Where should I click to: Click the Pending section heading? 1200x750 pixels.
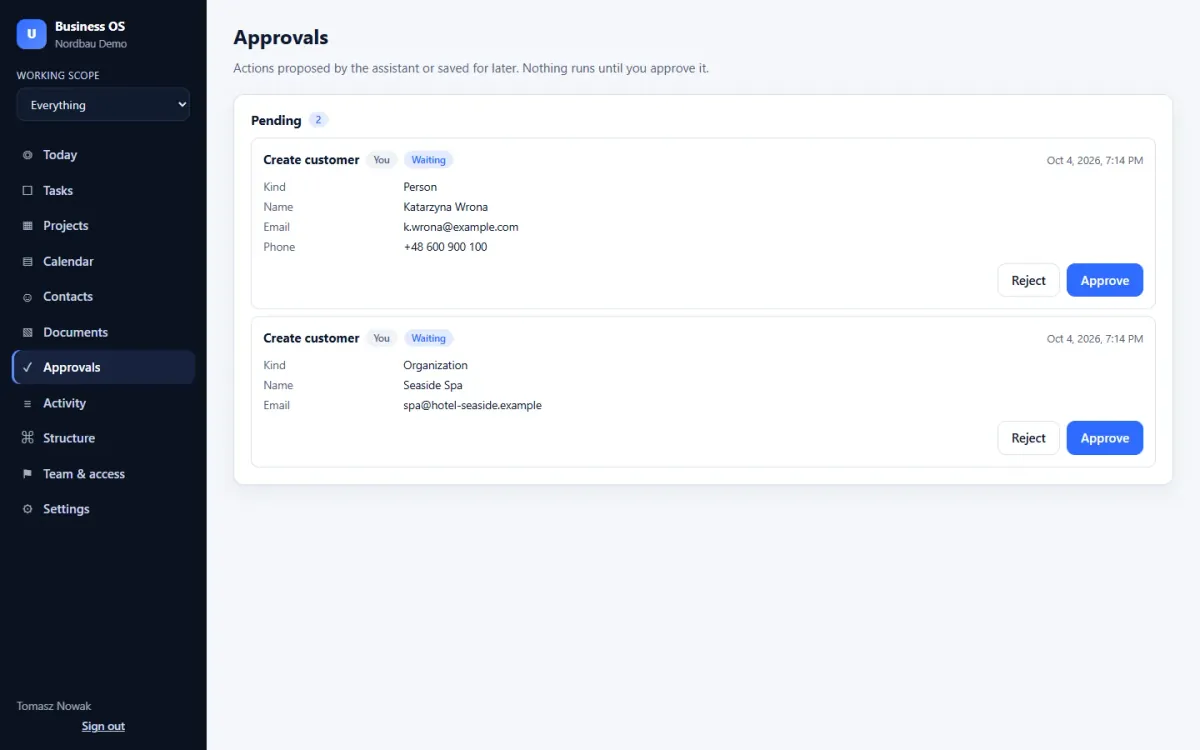coord(276,120)
